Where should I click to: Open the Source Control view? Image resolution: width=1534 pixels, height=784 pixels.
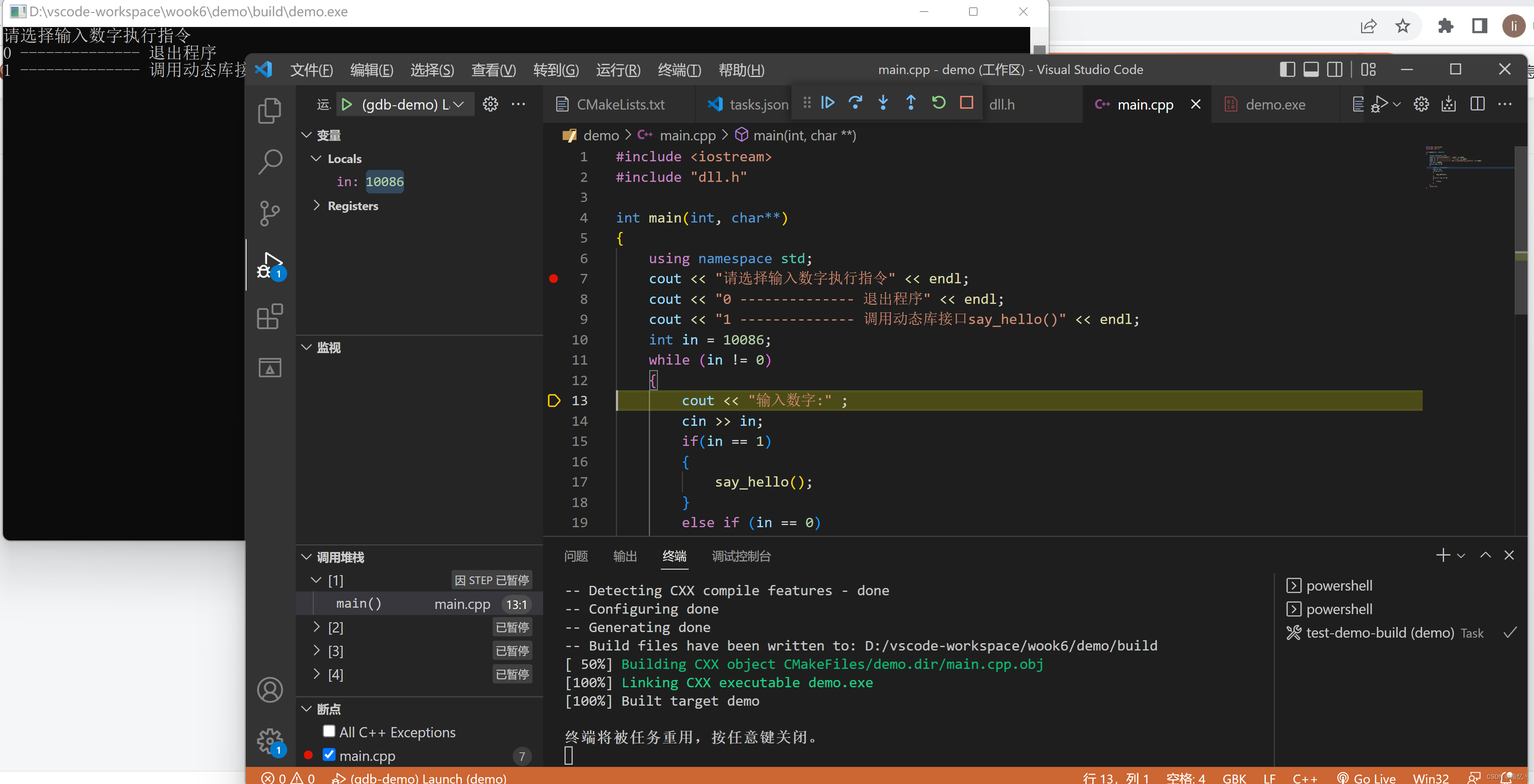tap(270, 213)
